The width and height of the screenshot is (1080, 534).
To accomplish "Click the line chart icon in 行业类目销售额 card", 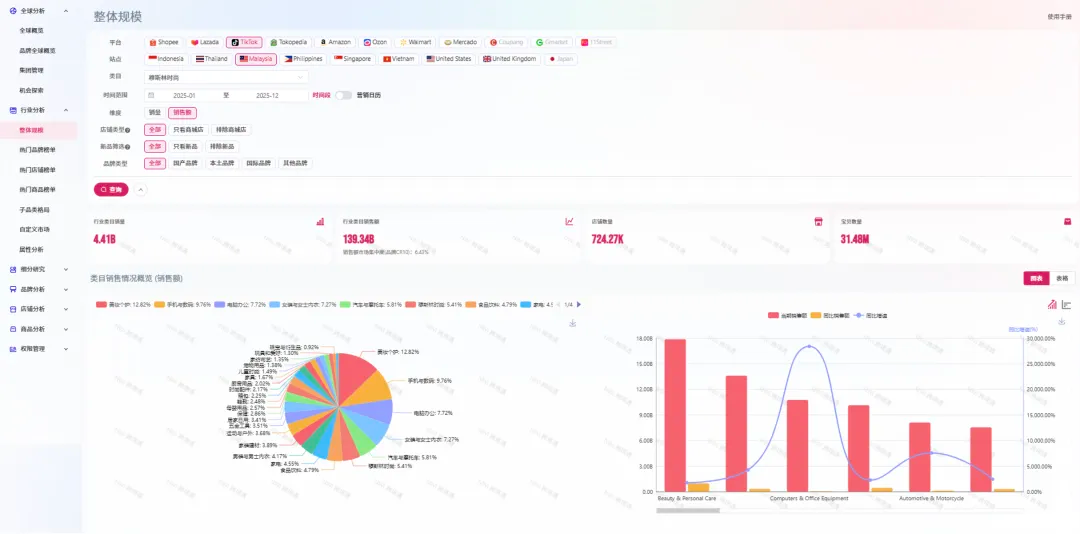I will click(x=569, y=222).
